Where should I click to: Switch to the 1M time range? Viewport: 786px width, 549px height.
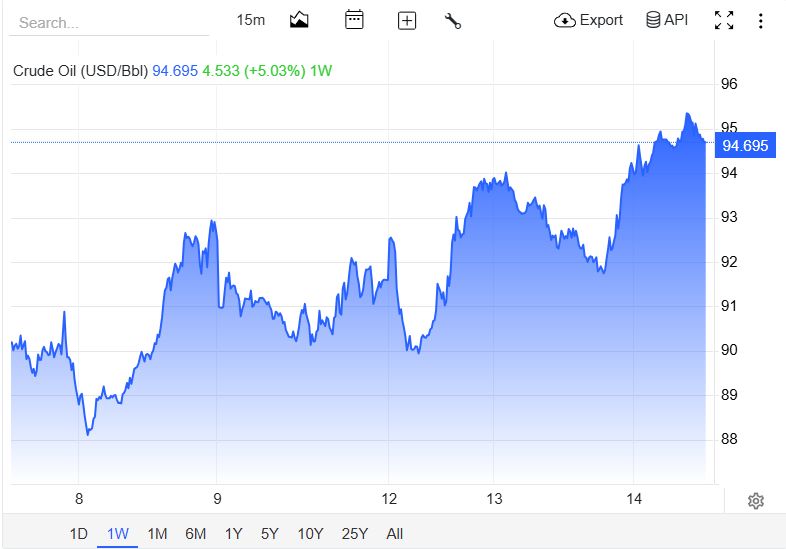(157, 533)
